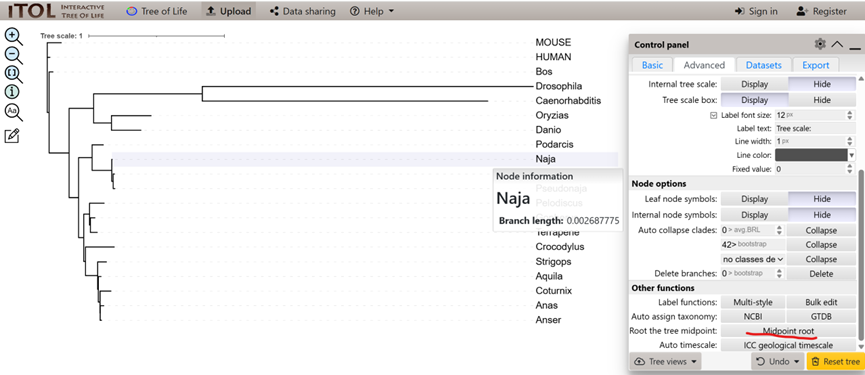865x375 pixels.
Task: Select the MOUSE leaf label
Action: tap(553, 42)
